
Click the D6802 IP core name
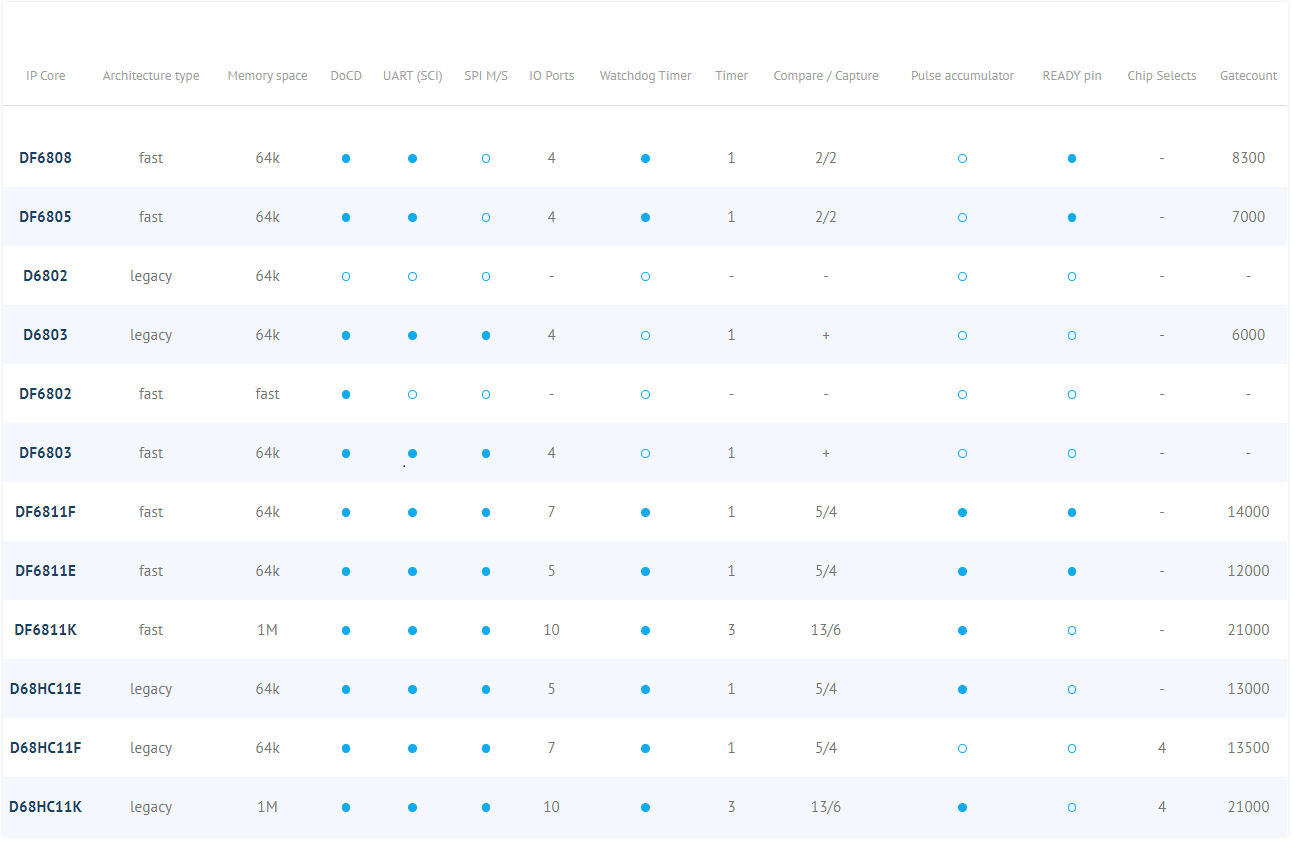pos(45,276)
